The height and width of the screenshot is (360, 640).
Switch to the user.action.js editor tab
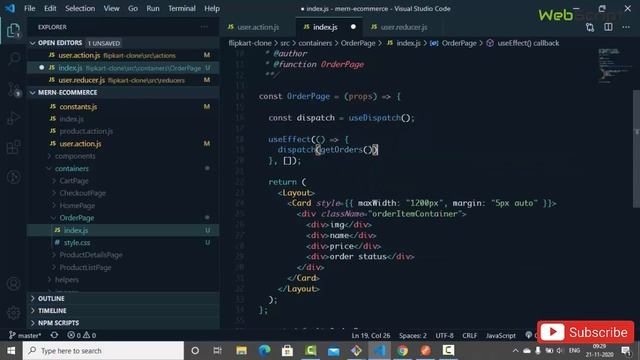coord(258,27)
